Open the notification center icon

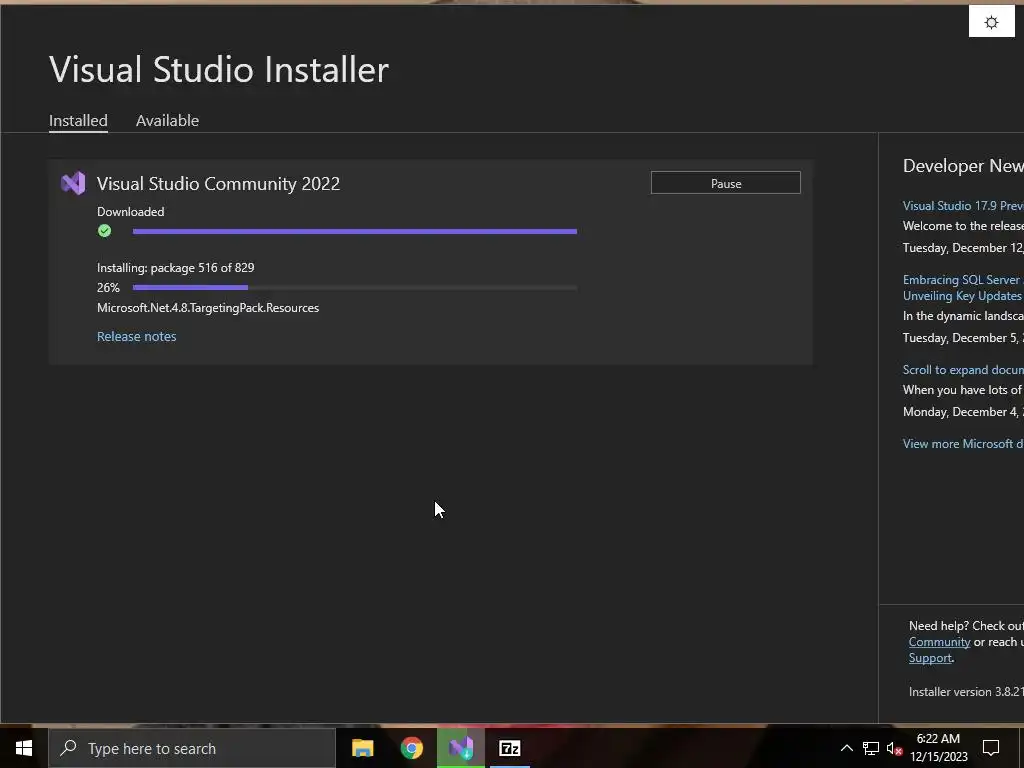coord(991,748)
